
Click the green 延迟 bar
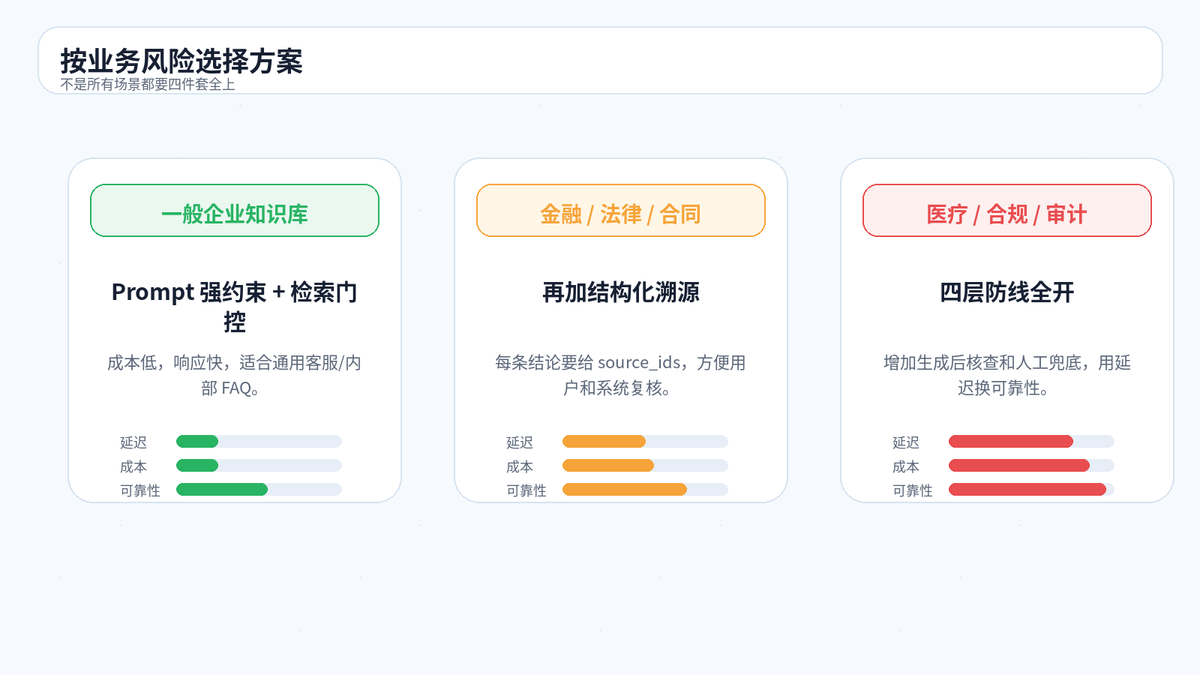click(259, 442)
